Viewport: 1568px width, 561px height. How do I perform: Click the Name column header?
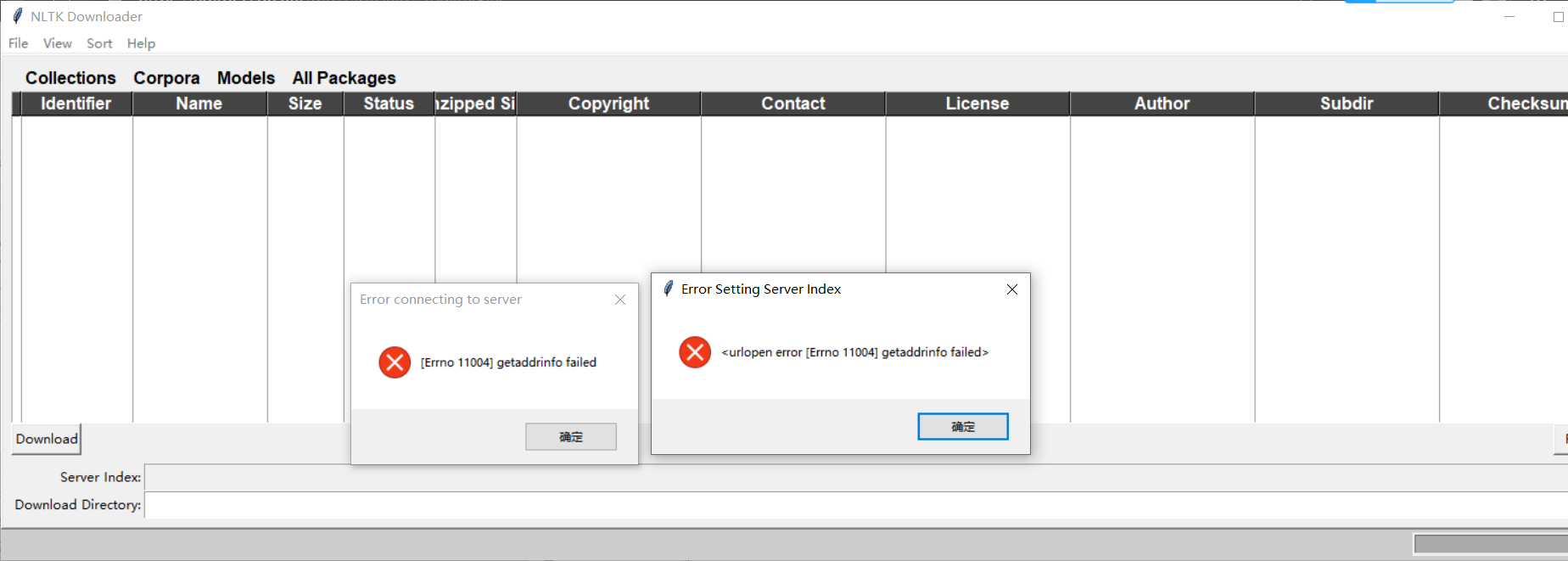tap(199, 104)
